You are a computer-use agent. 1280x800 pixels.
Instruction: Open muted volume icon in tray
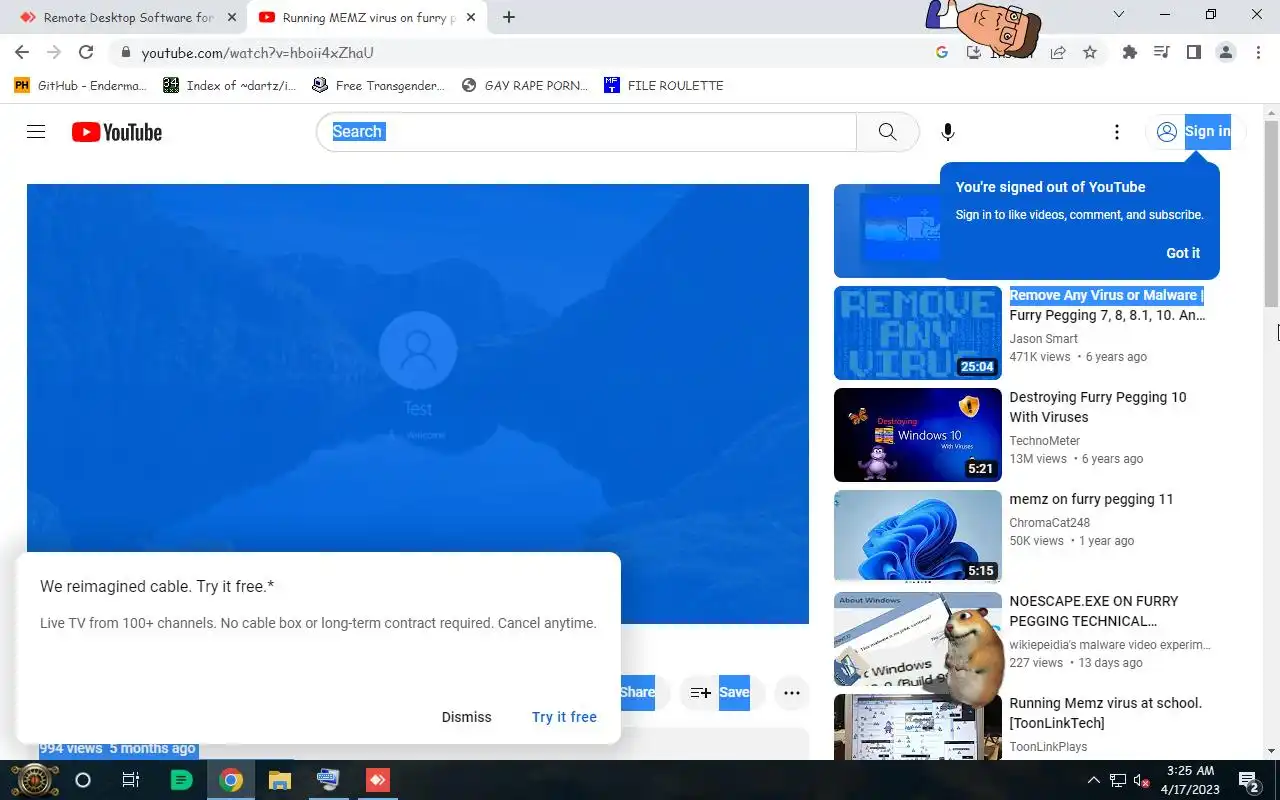1141,780
